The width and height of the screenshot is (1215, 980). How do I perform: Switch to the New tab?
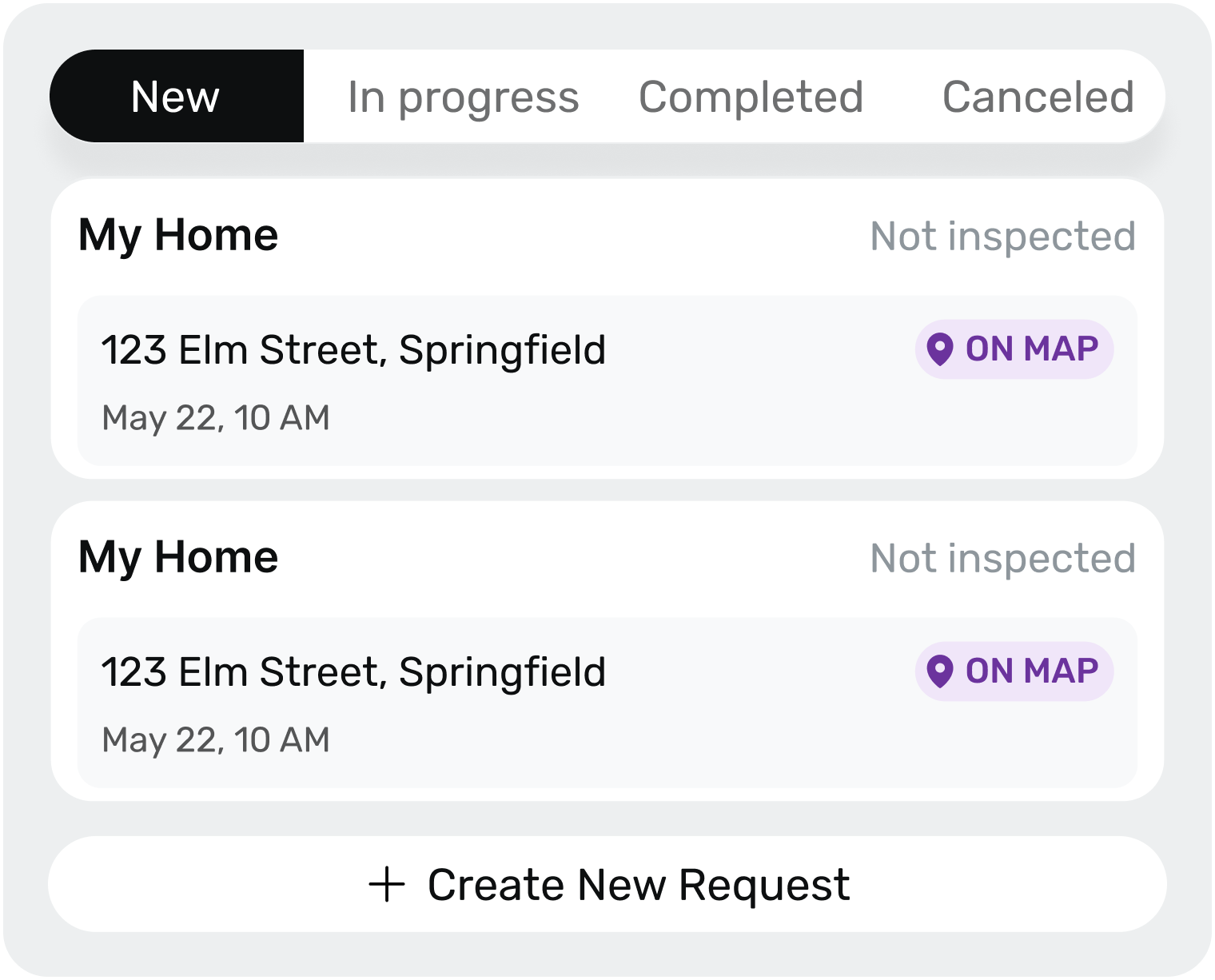176,97
